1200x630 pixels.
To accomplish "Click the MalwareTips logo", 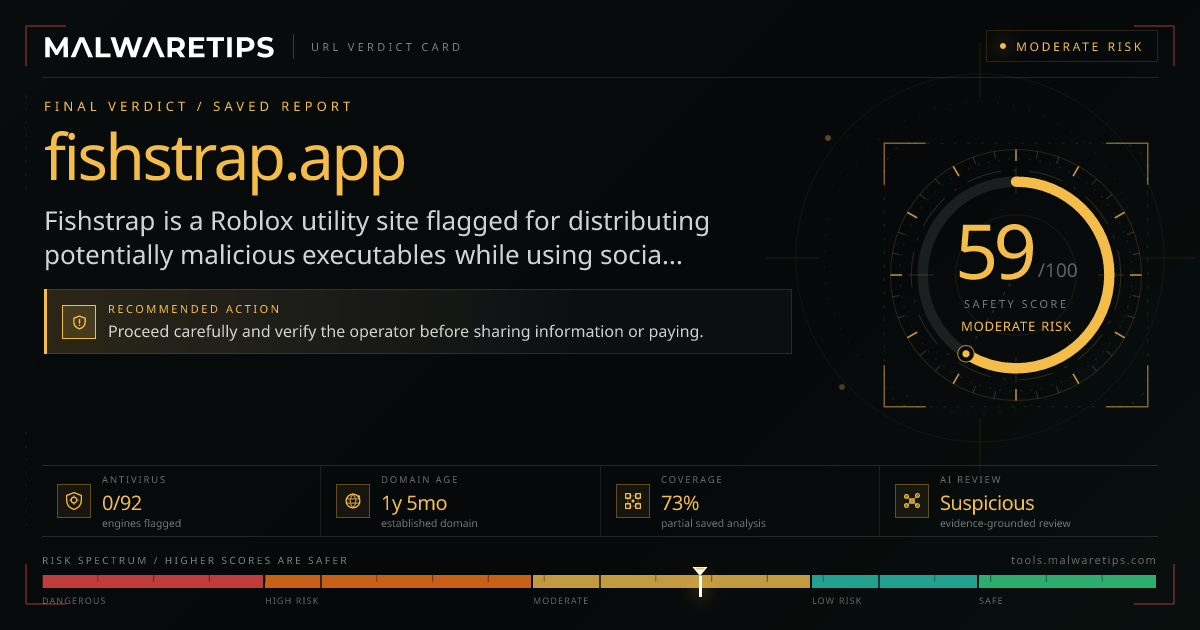I will (159, 47).
